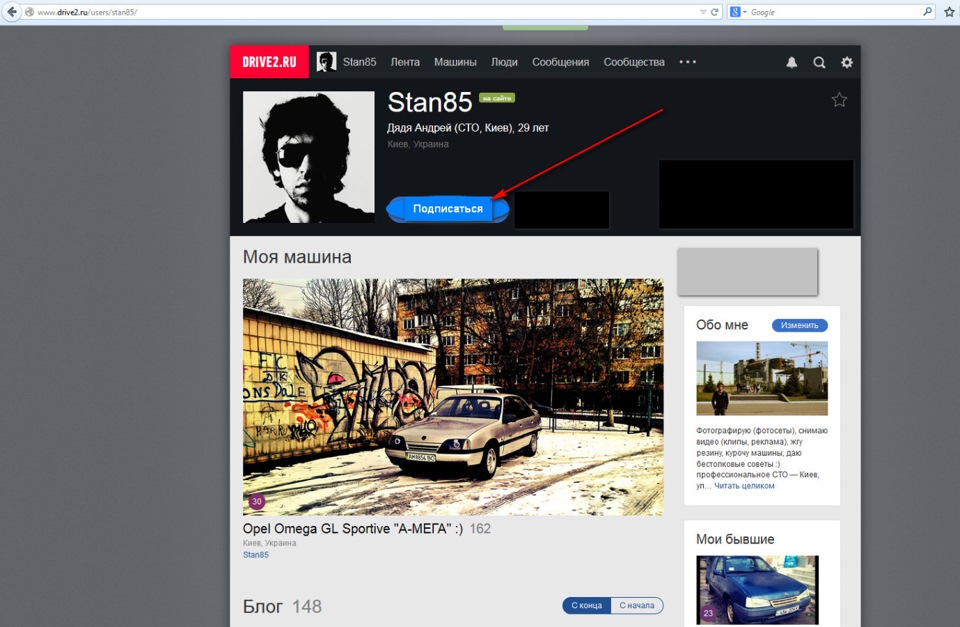The height and width of the screenshot is (627, 960).
Task: Click the magnifier in the Google search box
Action: coord(928,12)
